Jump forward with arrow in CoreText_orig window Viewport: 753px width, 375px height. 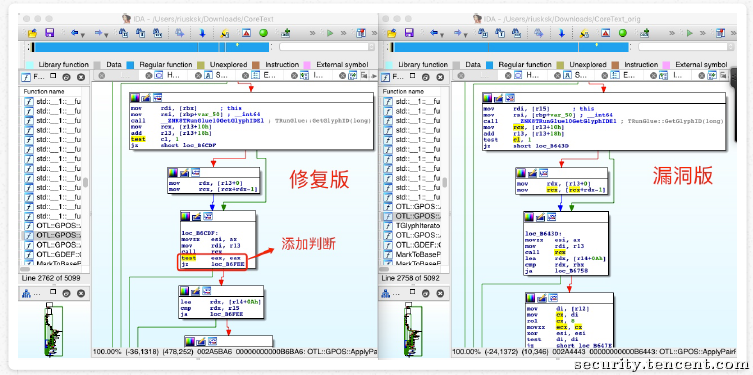[458, 33]
